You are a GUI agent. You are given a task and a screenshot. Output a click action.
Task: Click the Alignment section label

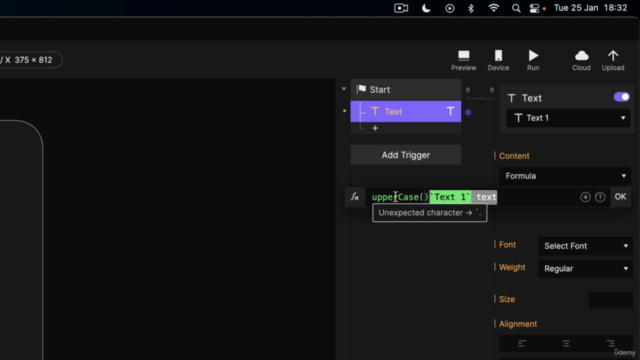click(518, 324)
